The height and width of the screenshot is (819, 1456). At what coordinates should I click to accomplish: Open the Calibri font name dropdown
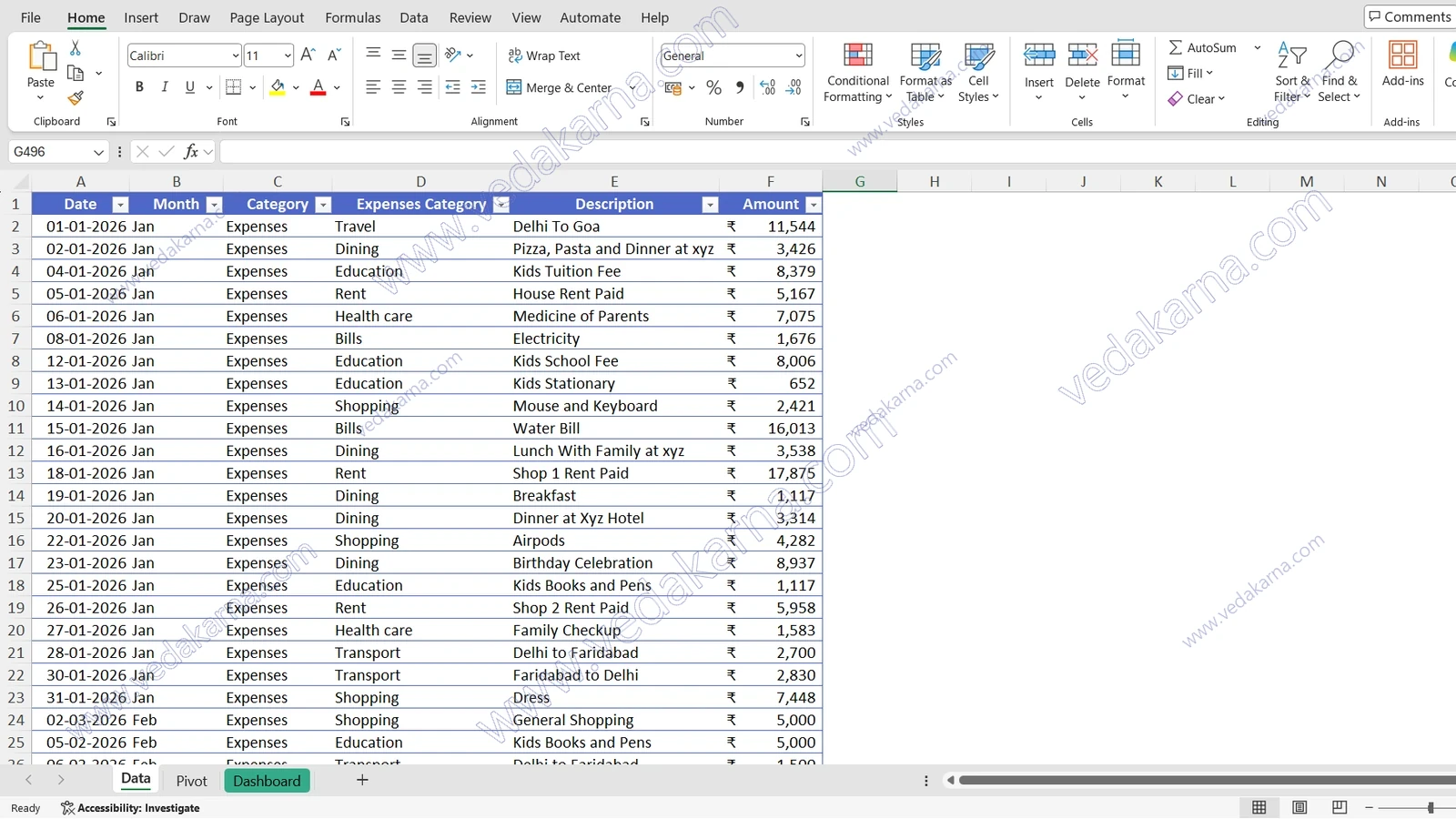click(x=236, y=56)
